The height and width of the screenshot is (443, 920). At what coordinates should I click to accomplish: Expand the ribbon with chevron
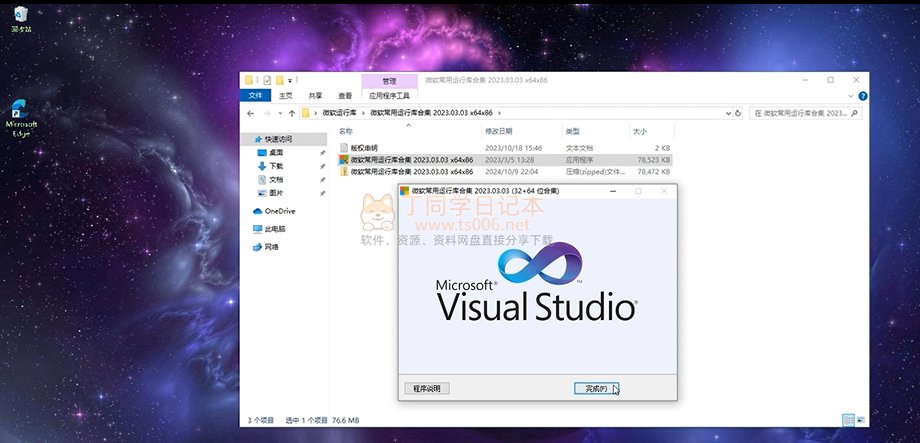[x=851, y=96]
